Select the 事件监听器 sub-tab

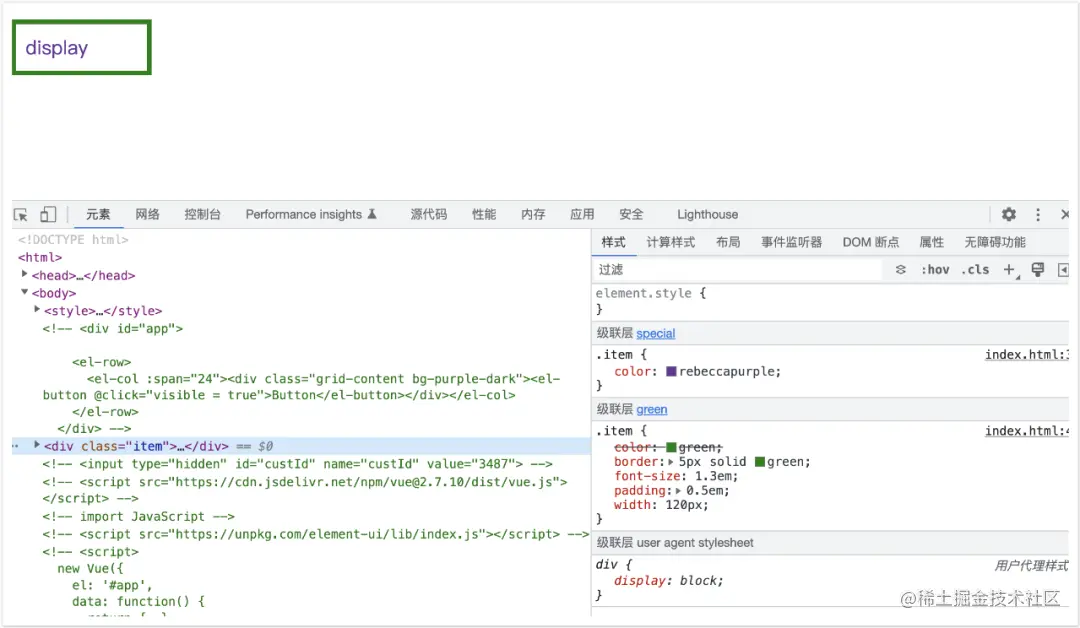pyautogui.click(x=791, y=242)
